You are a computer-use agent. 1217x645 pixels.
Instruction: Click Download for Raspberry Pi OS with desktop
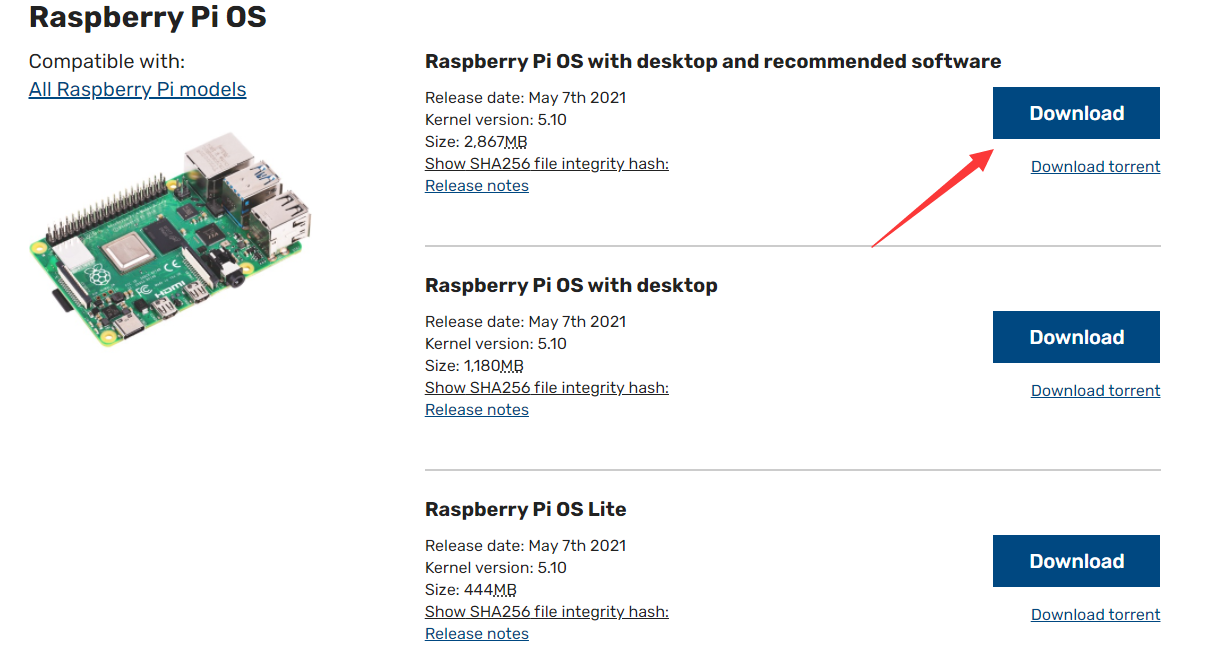click(x=1076, y=337)
